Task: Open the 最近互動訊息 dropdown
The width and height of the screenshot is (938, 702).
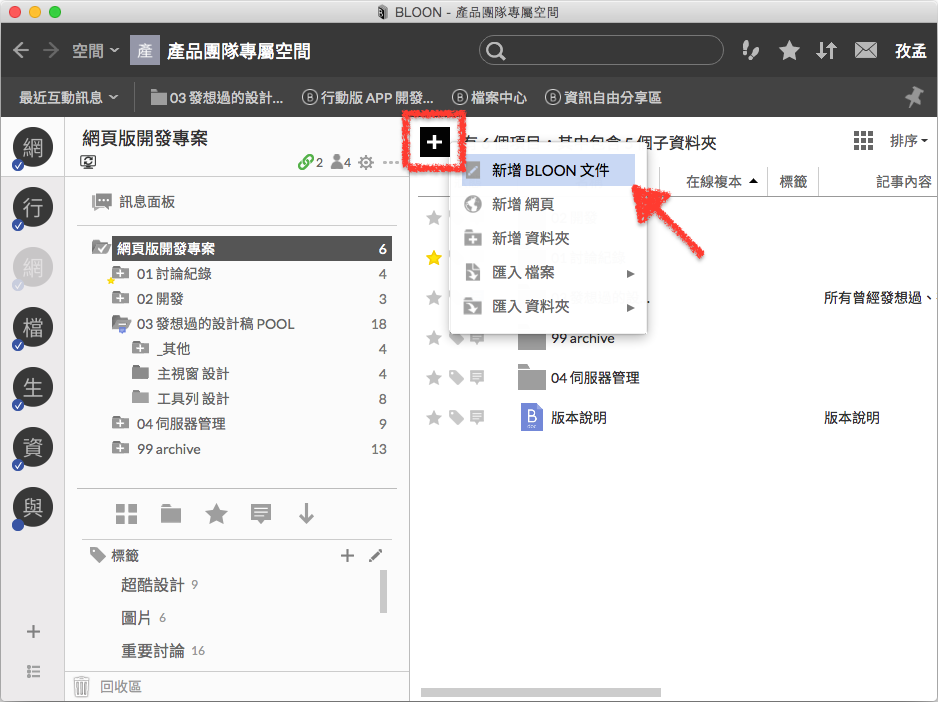Action: click(68, 97)
